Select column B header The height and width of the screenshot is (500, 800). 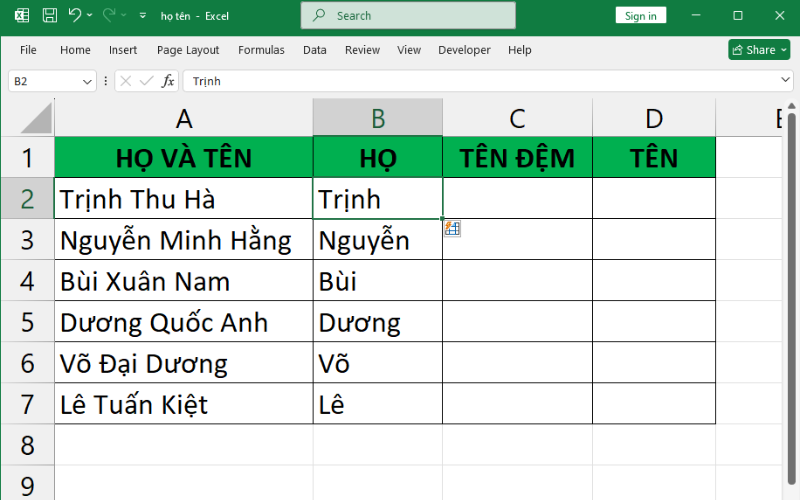pyautogui.click(x=378, y=118)
